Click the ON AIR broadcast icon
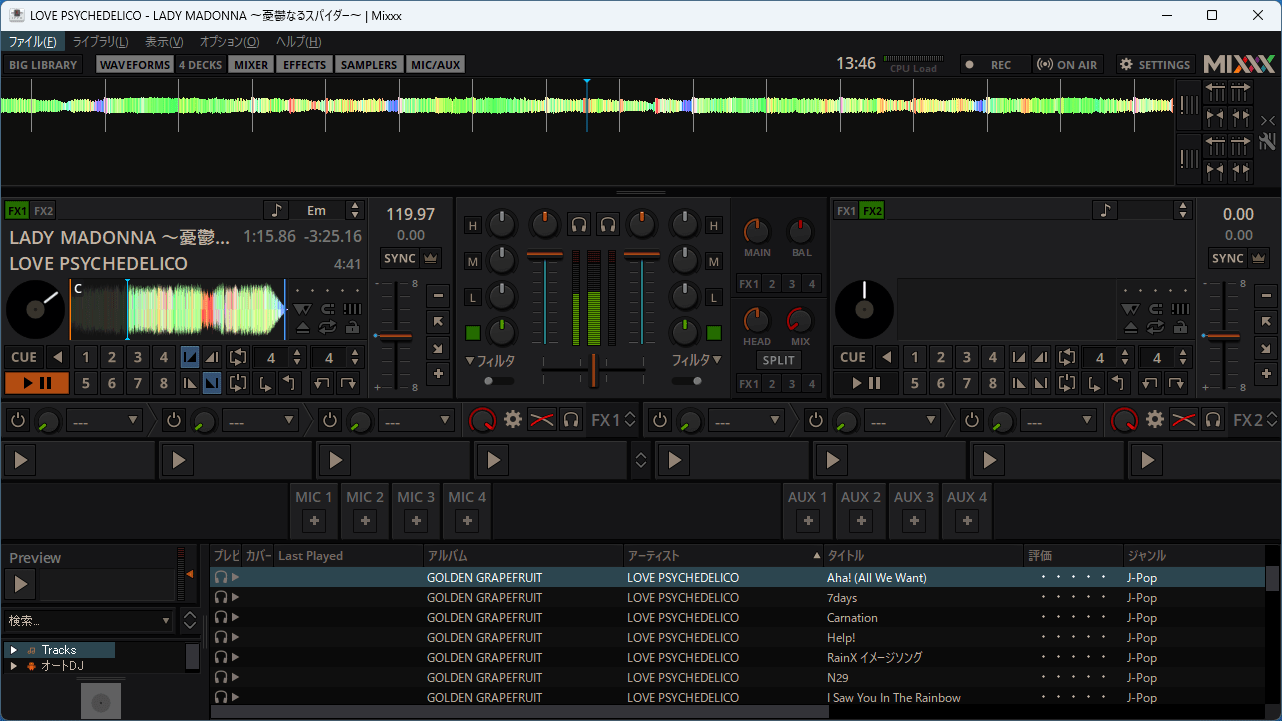 click(1066, 64)
